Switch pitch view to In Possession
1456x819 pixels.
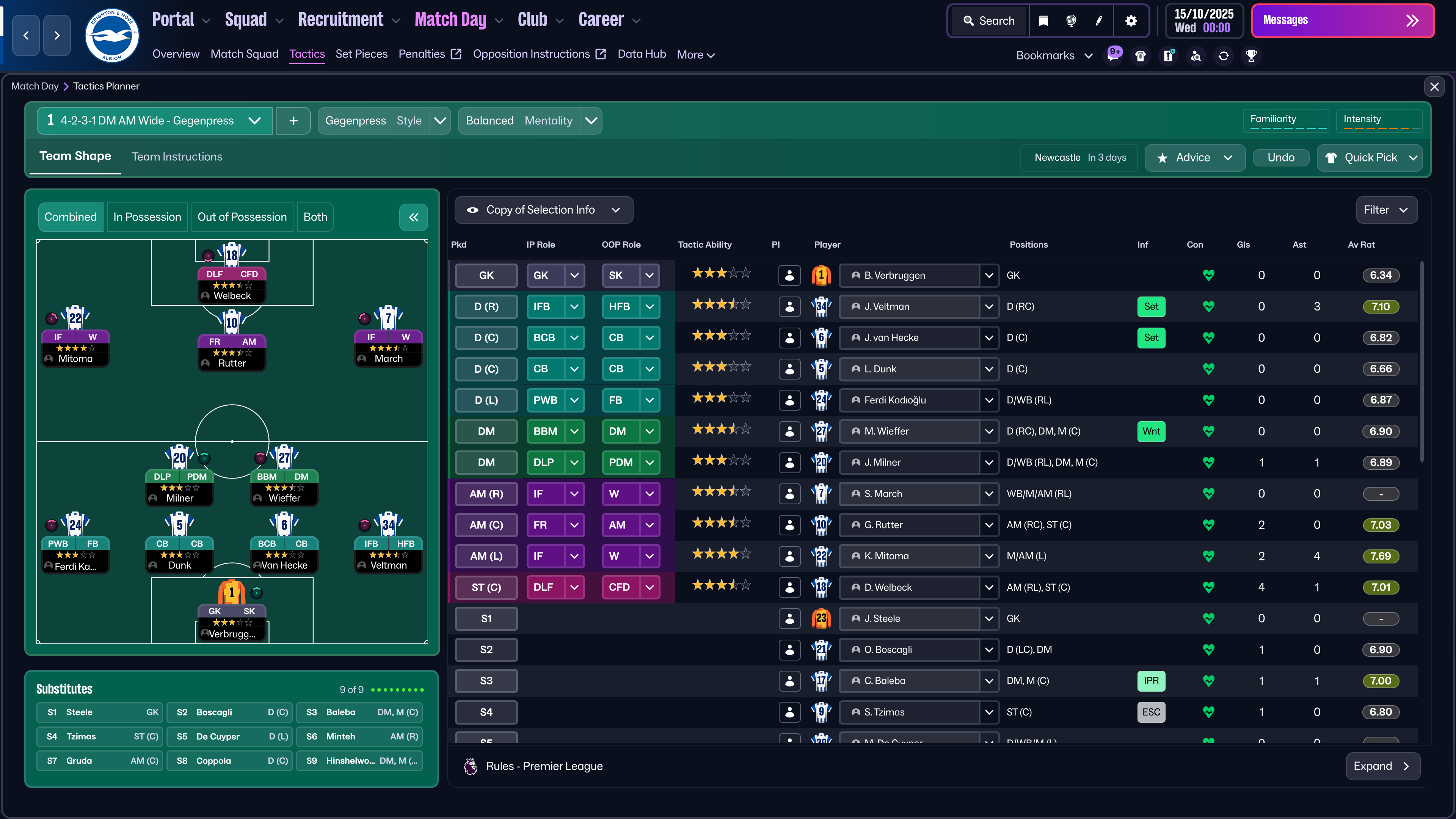tap(147, 217)
